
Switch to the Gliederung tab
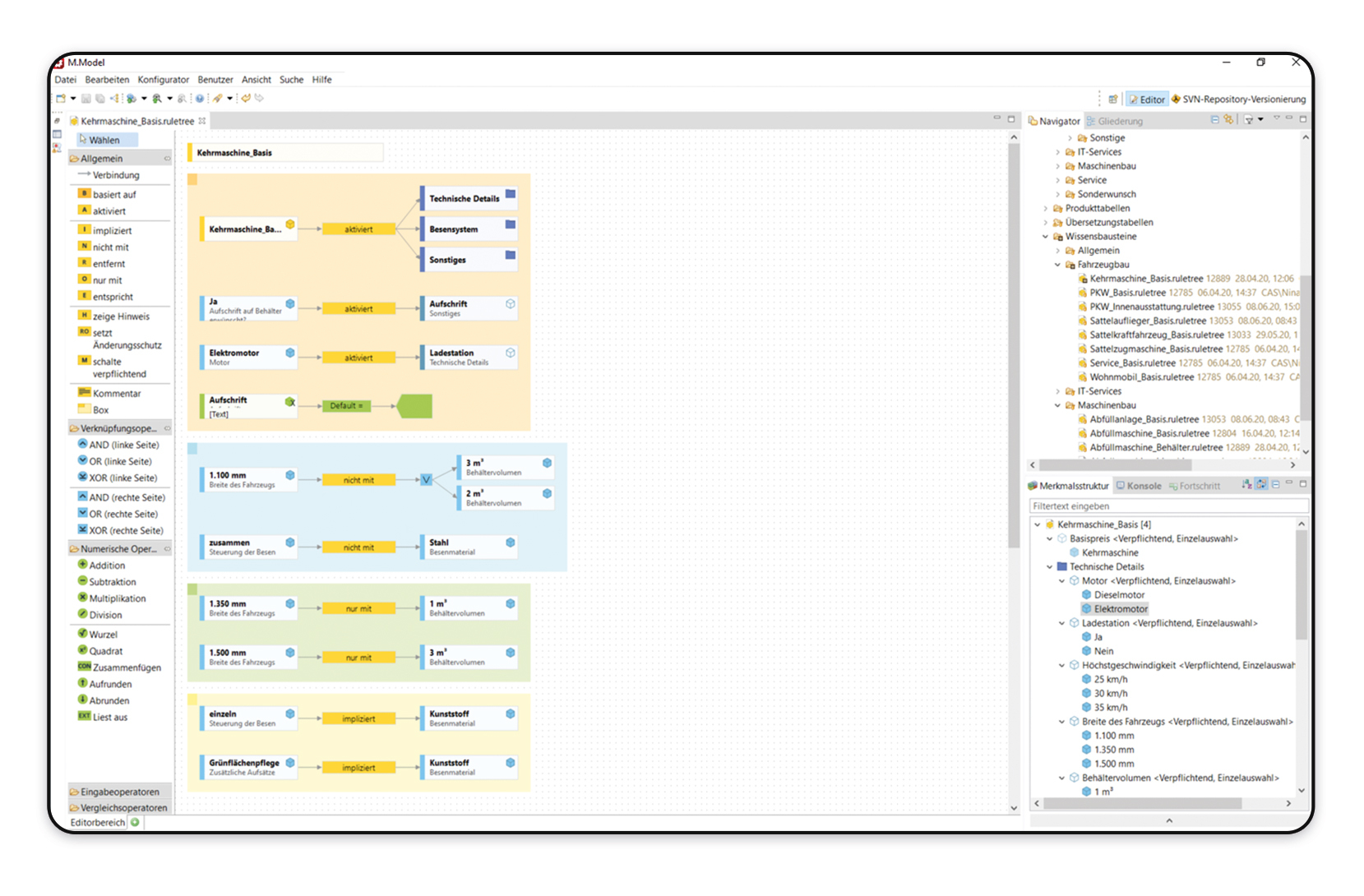[1115, 121]
